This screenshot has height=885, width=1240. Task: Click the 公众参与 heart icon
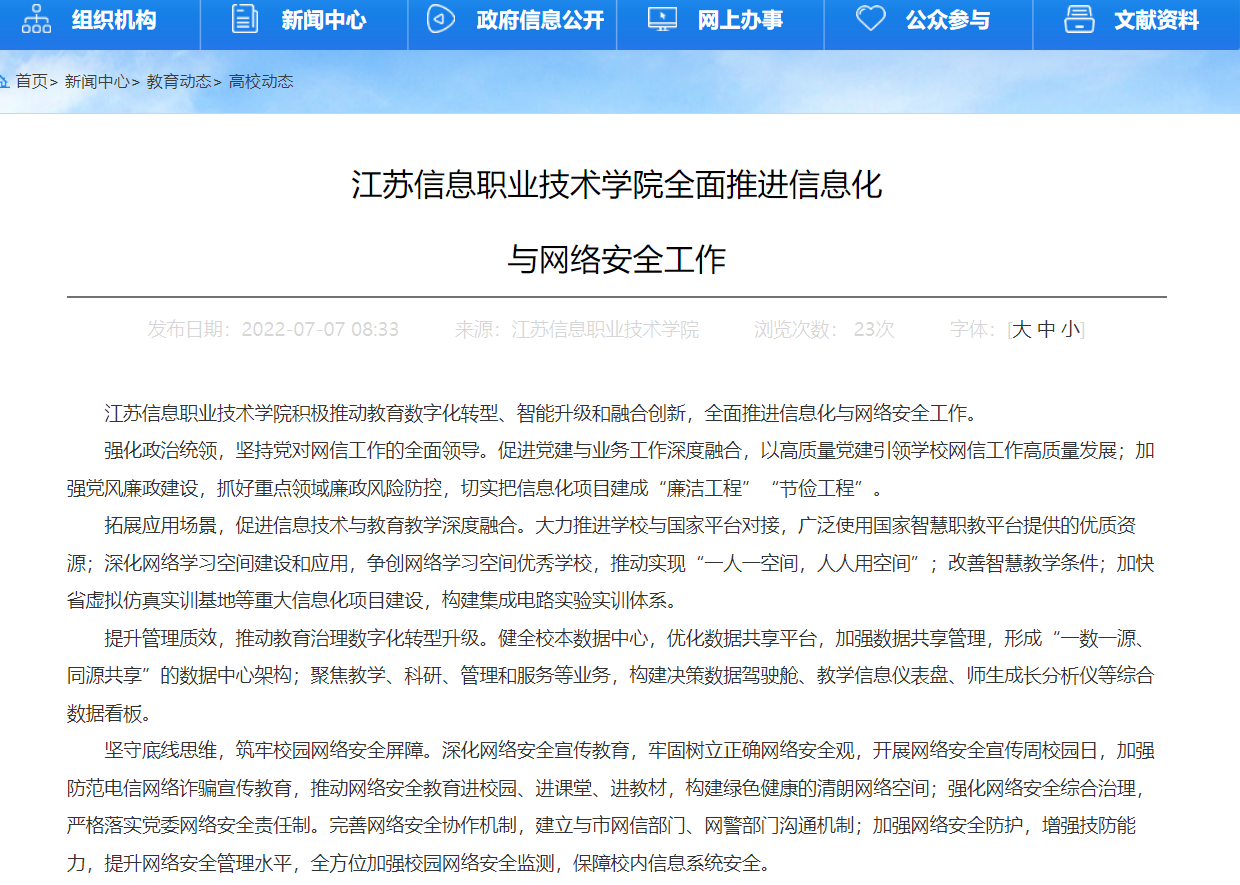point(871,19)
